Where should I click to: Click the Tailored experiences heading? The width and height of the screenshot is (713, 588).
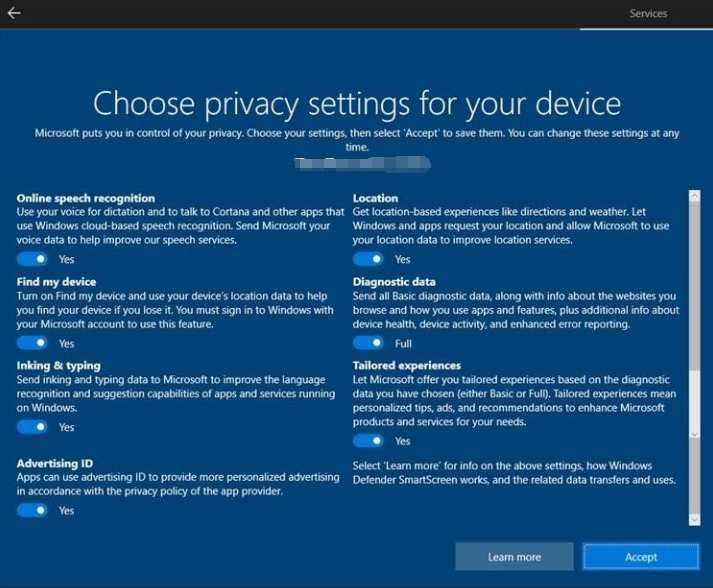tap(407, 366)
